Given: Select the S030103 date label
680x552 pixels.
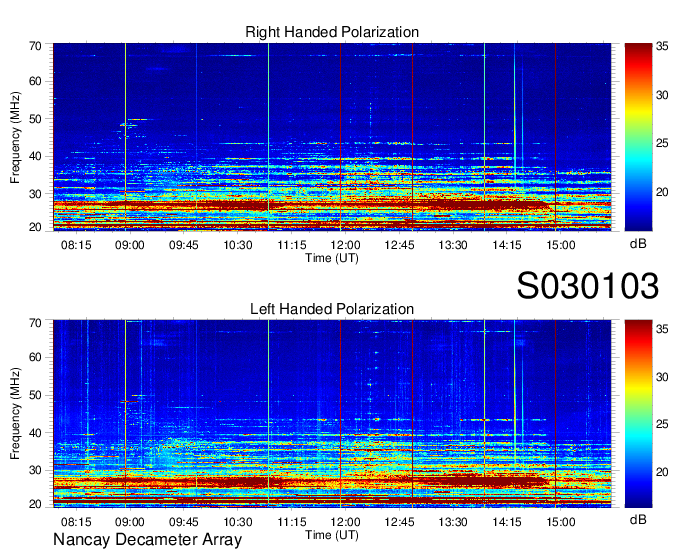Looking at the screenshot, I should coord(588,286).
